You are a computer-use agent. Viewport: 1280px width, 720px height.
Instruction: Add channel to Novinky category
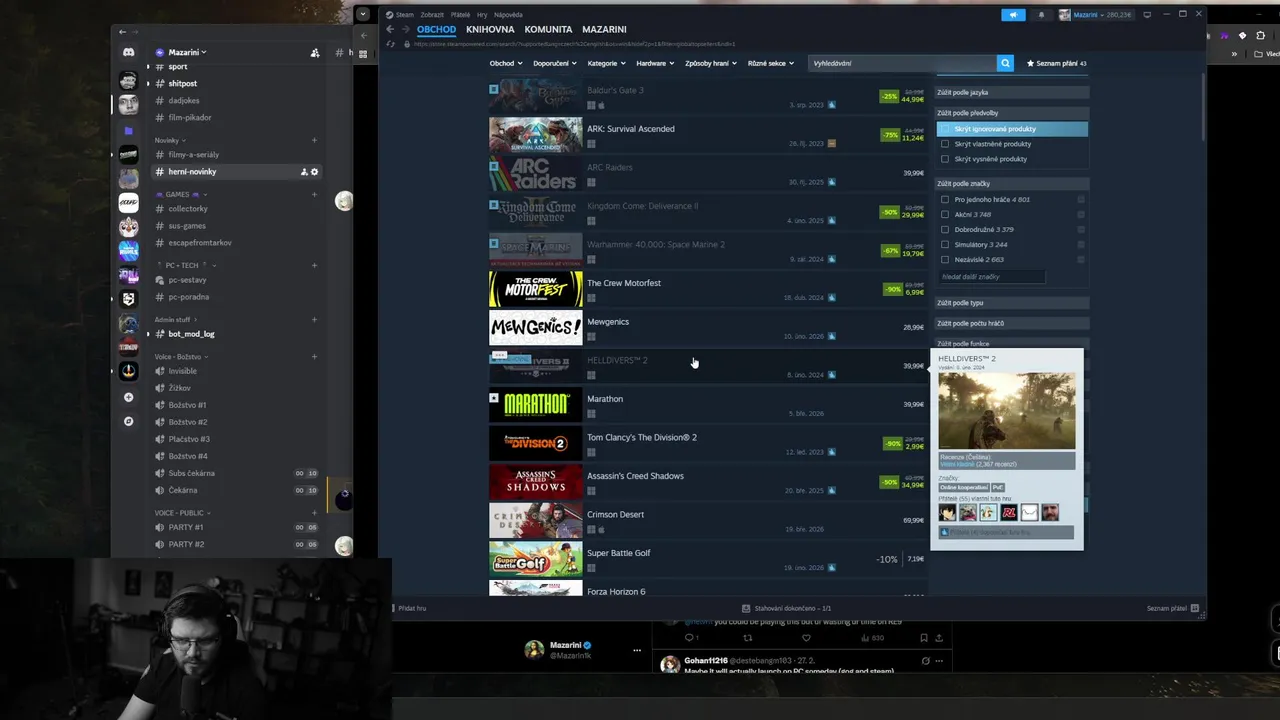pos(314,140)
